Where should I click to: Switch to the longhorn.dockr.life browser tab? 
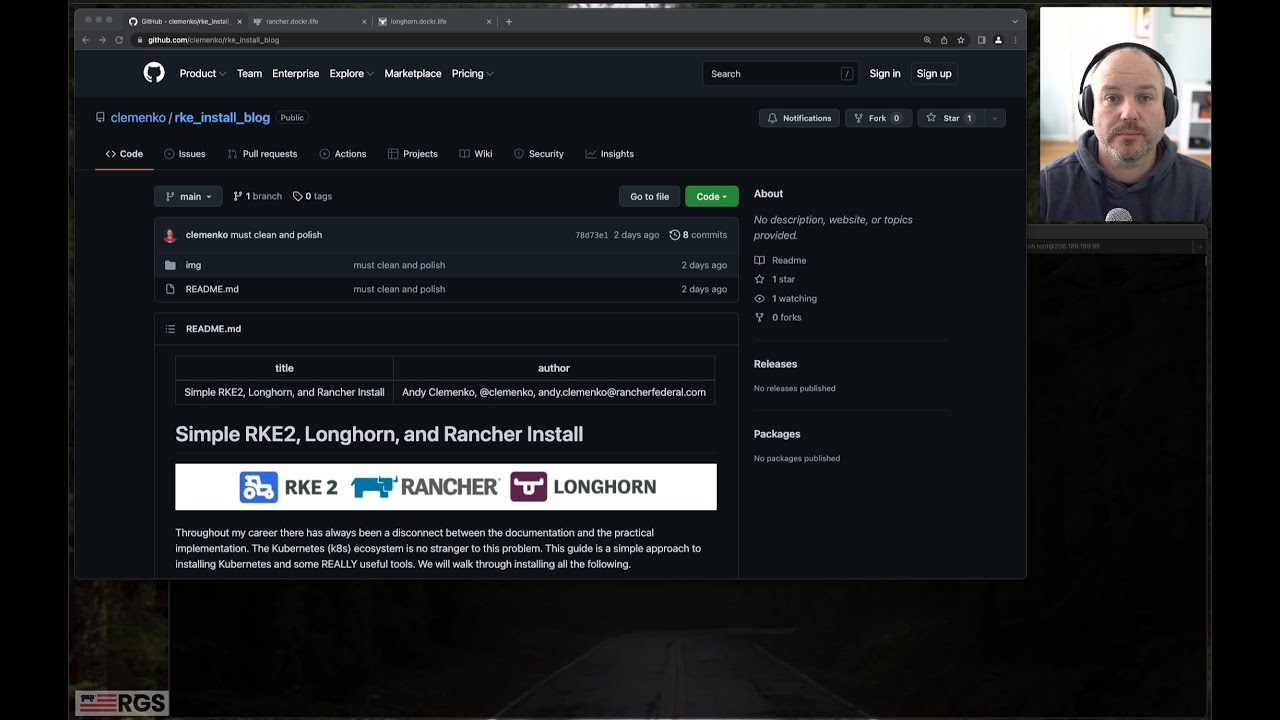point(435,21)
